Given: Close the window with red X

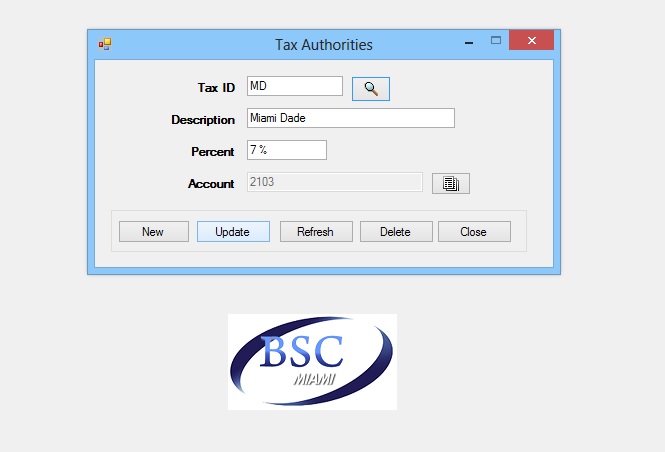Looking at the screenshot, I should click(532, 40).
